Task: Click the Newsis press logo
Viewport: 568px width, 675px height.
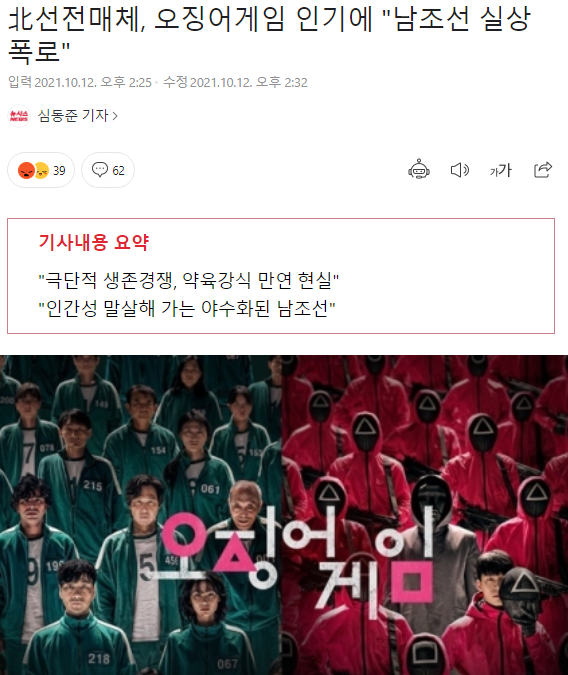Action: tap(19, 116)
